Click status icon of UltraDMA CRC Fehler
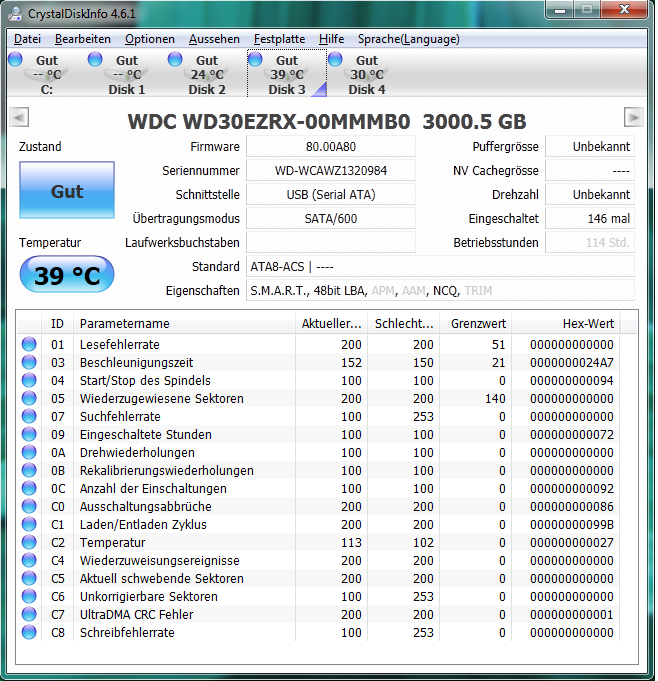Screen dimensions: 658x681 tap(29, 614)
